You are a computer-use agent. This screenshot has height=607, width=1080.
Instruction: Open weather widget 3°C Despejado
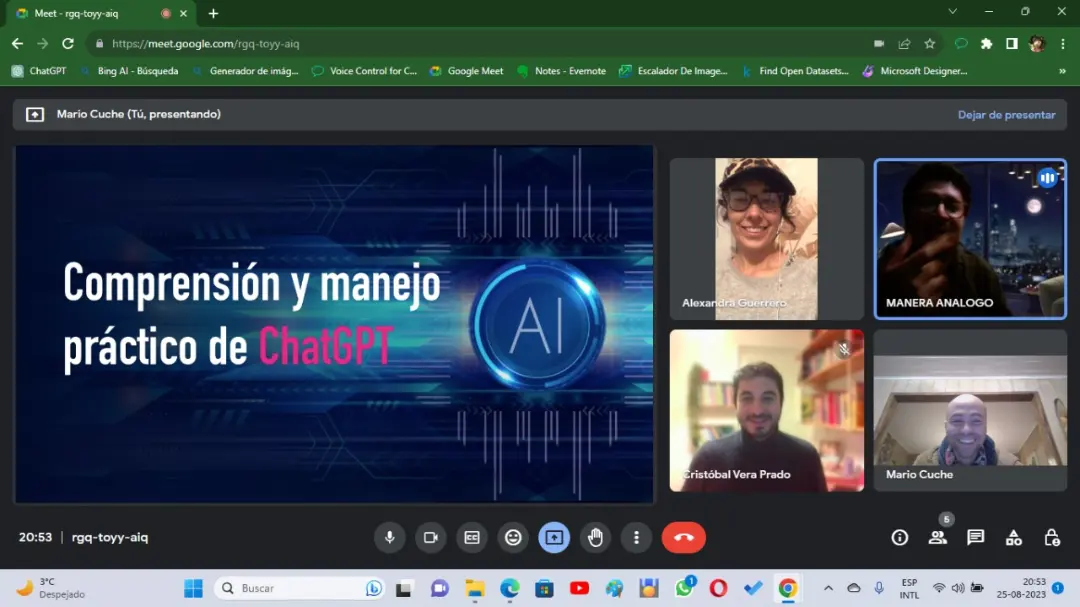(52, 588)
